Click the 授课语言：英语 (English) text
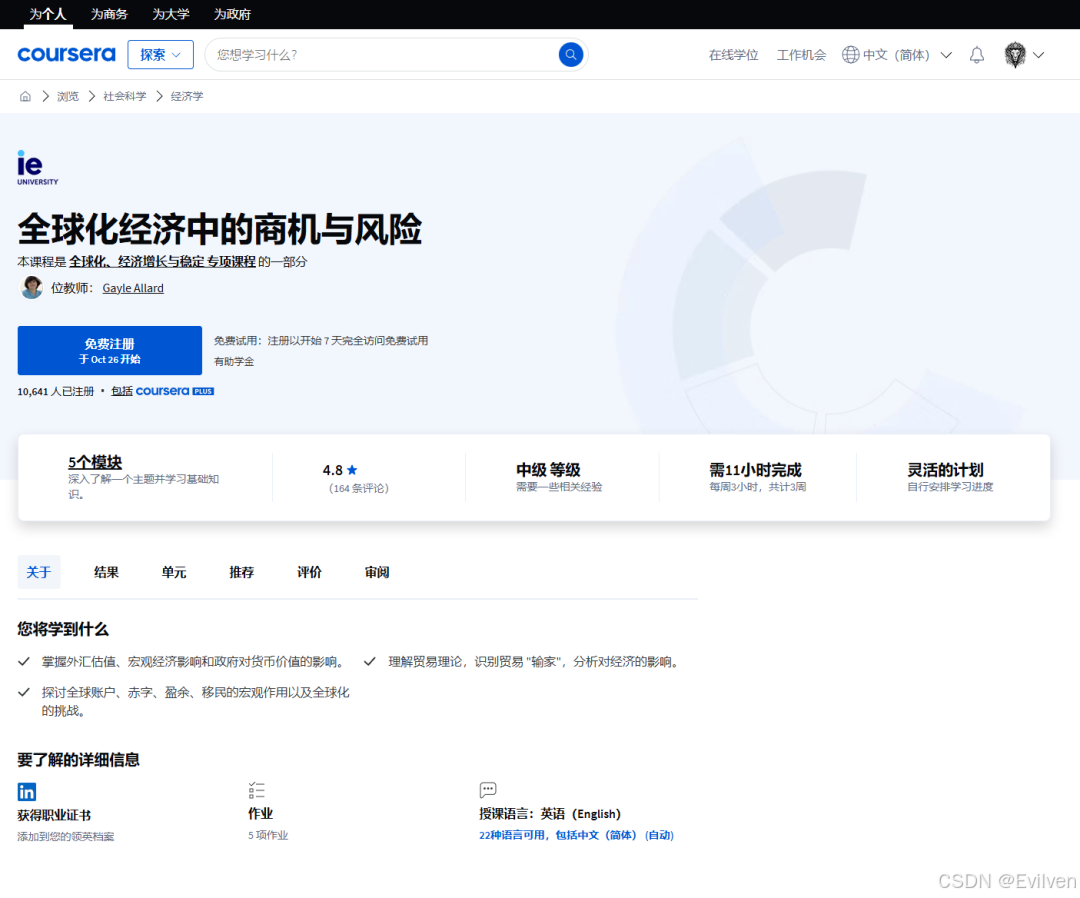The width and height of the screenshot is (1080, 898). click(x=550, y=814)
